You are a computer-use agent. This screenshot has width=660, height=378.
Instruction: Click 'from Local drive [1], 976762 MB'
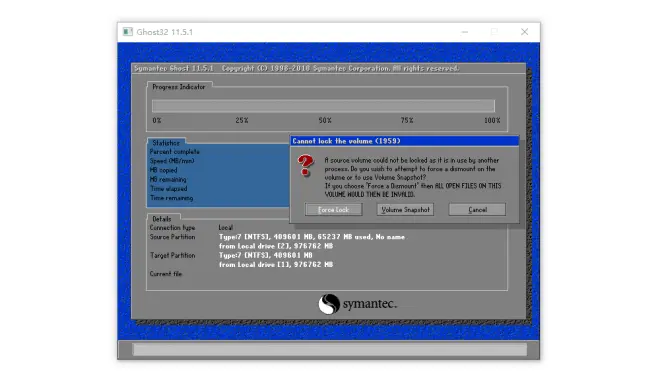point(276,265)
